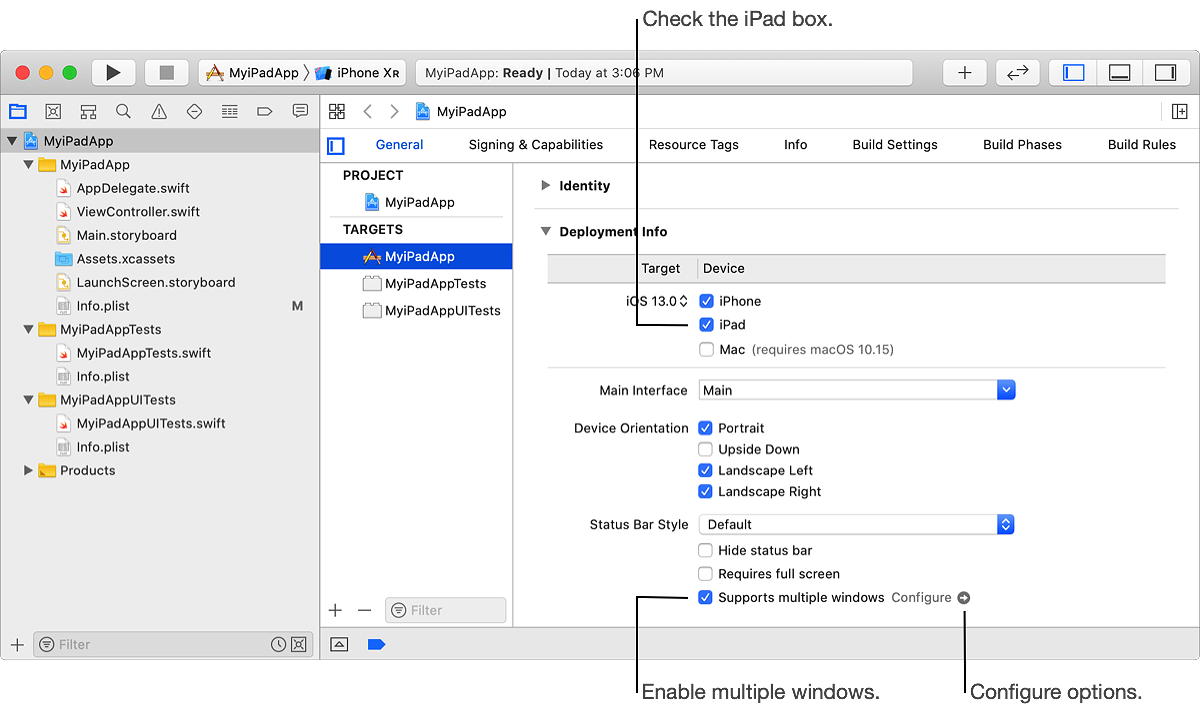This screenshot has height=710, width=1200.
Task: Click the Configure link
Action: coord(921,598)
